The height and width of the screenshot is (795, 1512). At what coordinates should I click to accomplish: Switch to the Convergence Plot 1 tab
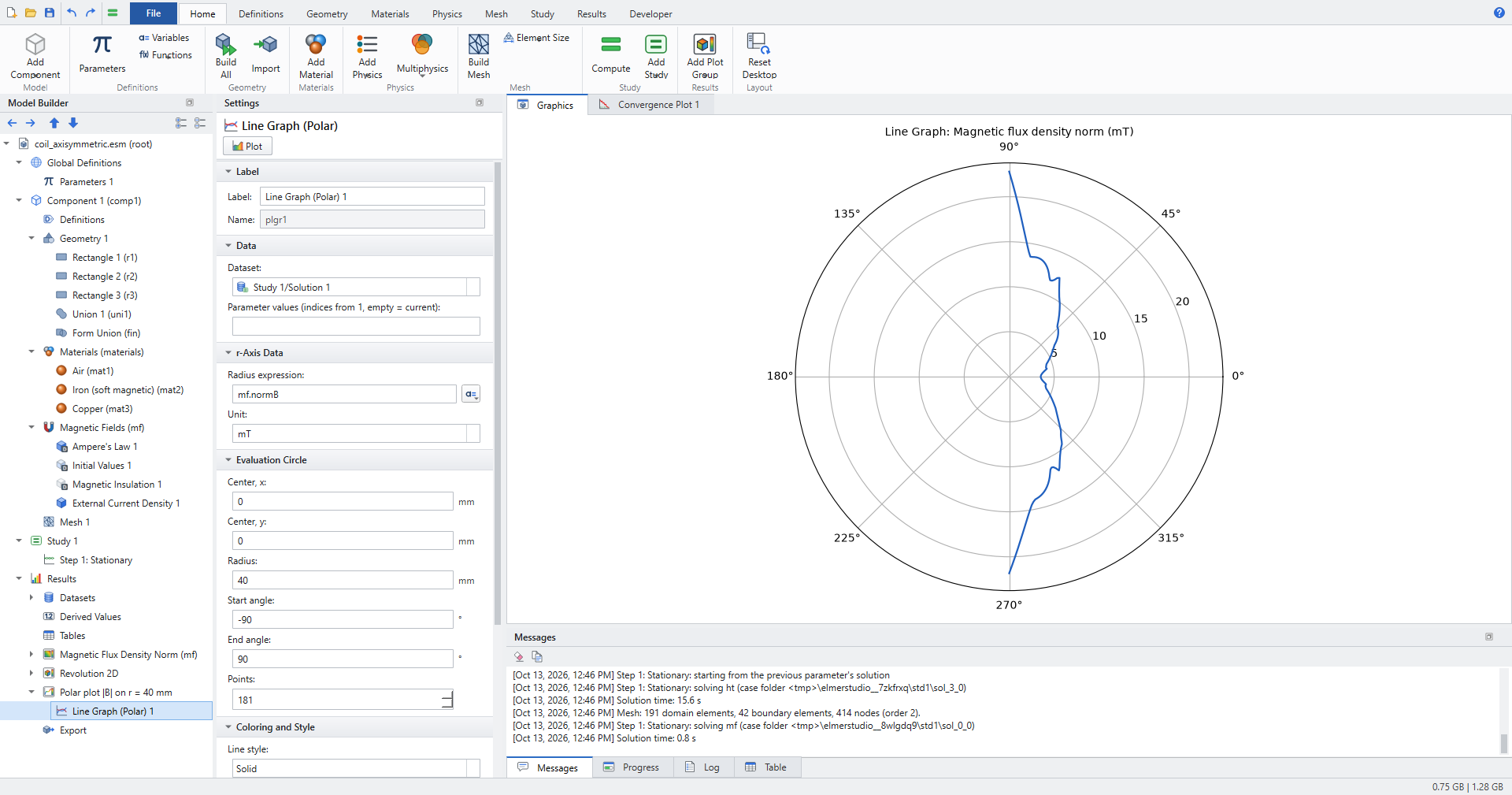(x=650, y=105)
